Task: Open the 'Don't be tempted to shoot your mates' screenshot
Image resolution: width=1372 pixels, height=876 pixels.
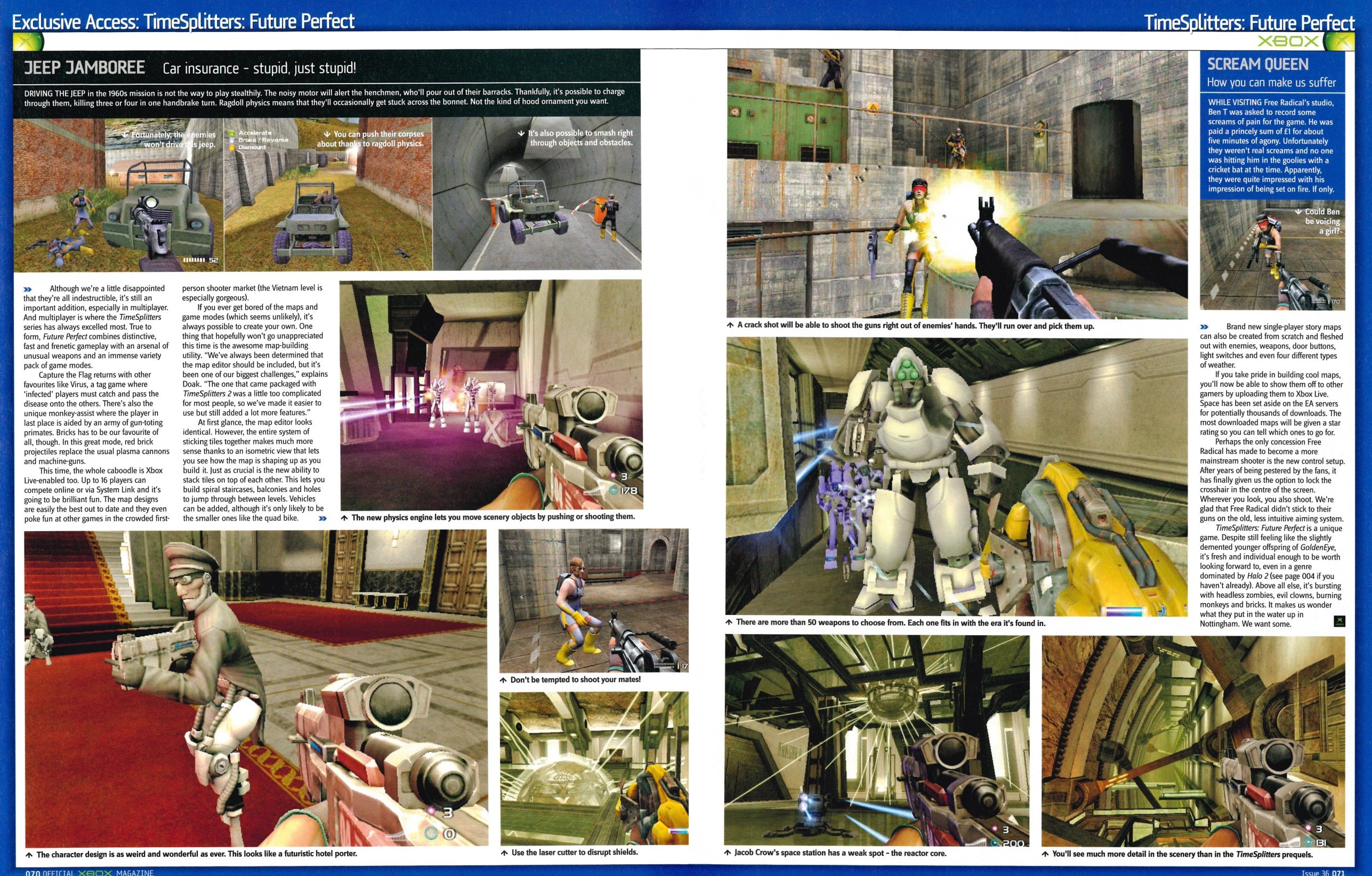Action: (594, 601)
